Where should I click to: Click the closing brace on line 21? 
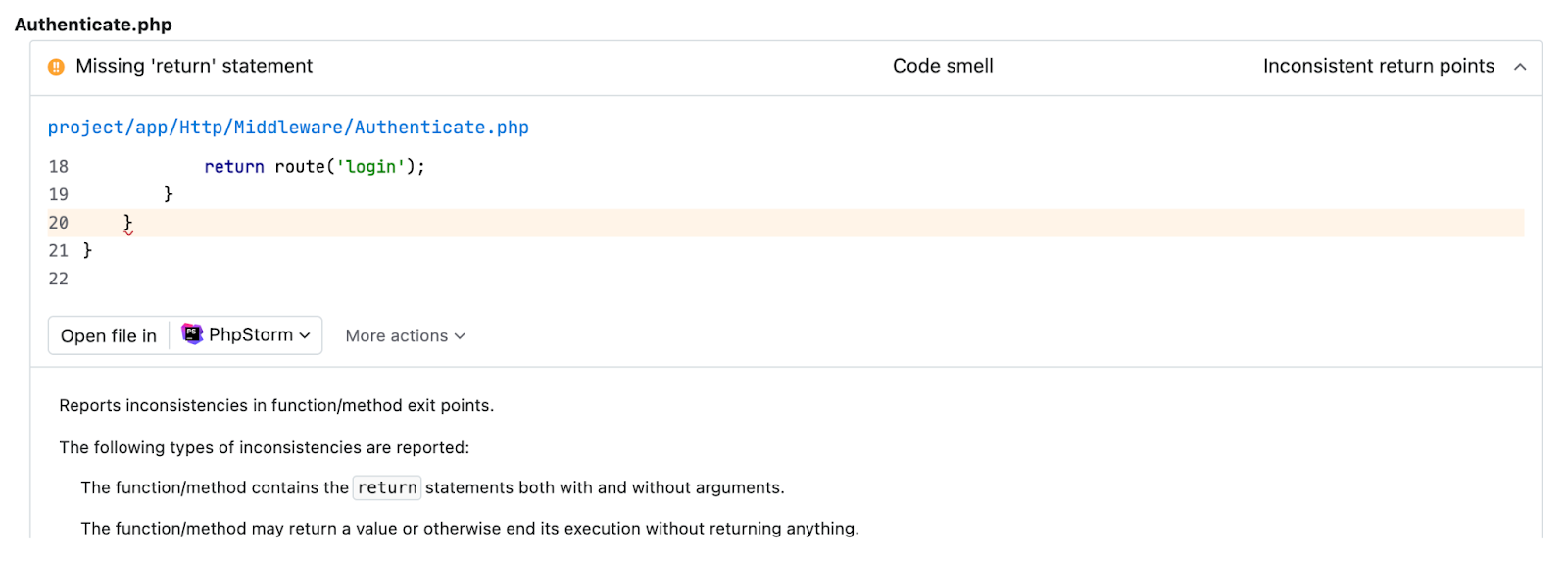pos(87,250)
